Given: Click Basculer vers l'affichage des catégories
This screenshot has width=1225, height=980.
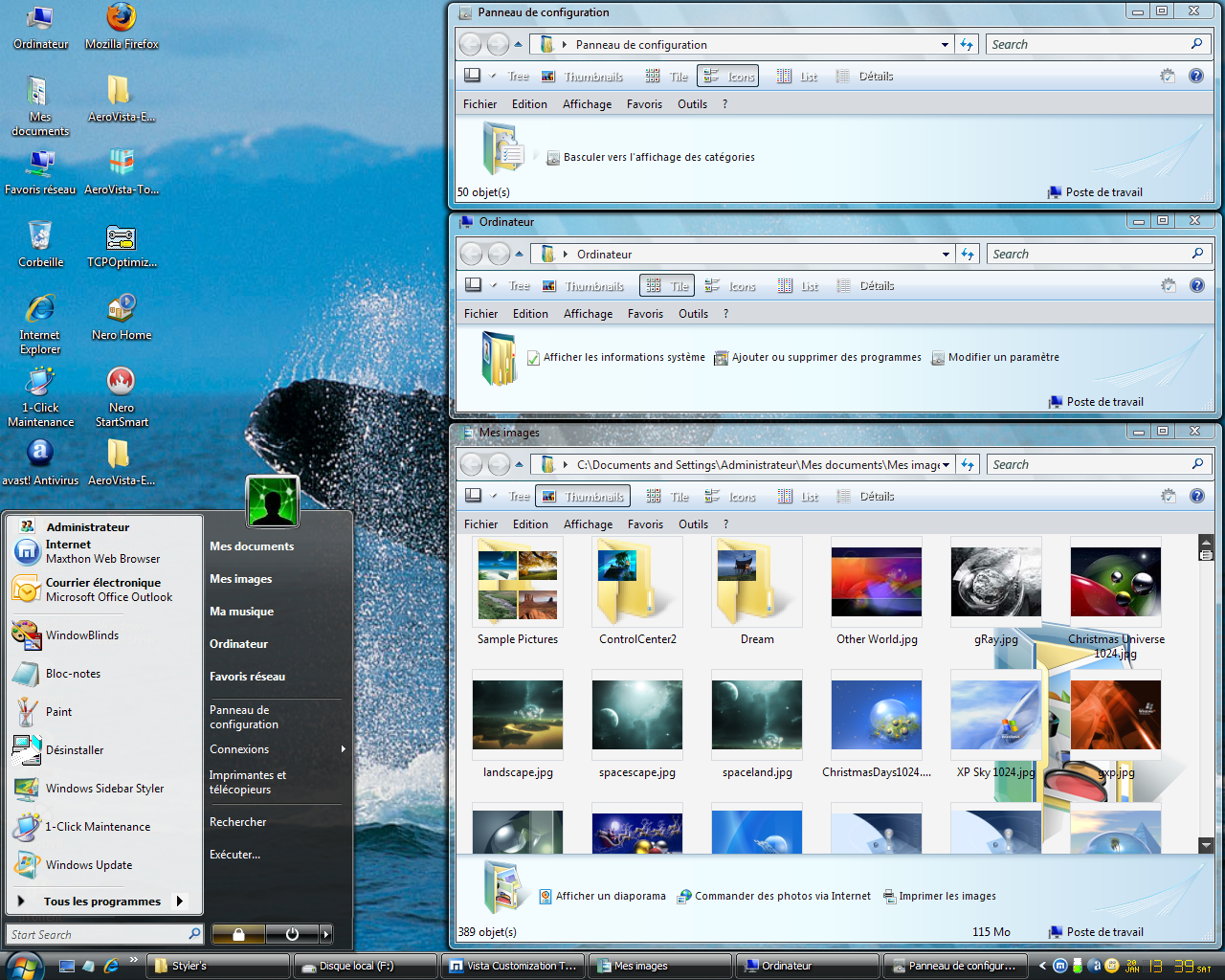Looking at the screenshot, I should point(658,158).
